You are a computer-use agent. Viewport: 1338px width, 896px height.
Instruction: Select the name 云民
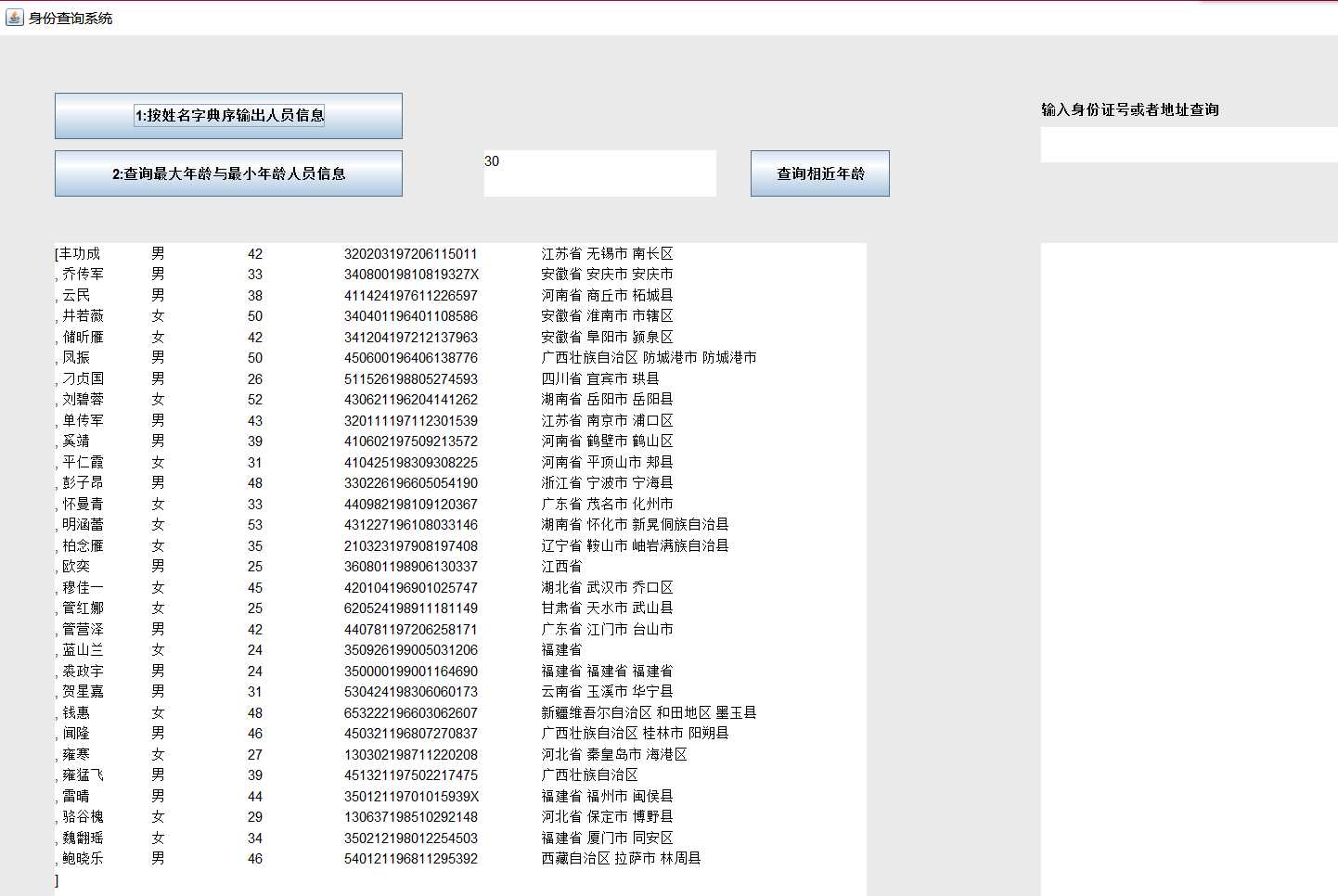pyautogui.click(x=76, y=295)
